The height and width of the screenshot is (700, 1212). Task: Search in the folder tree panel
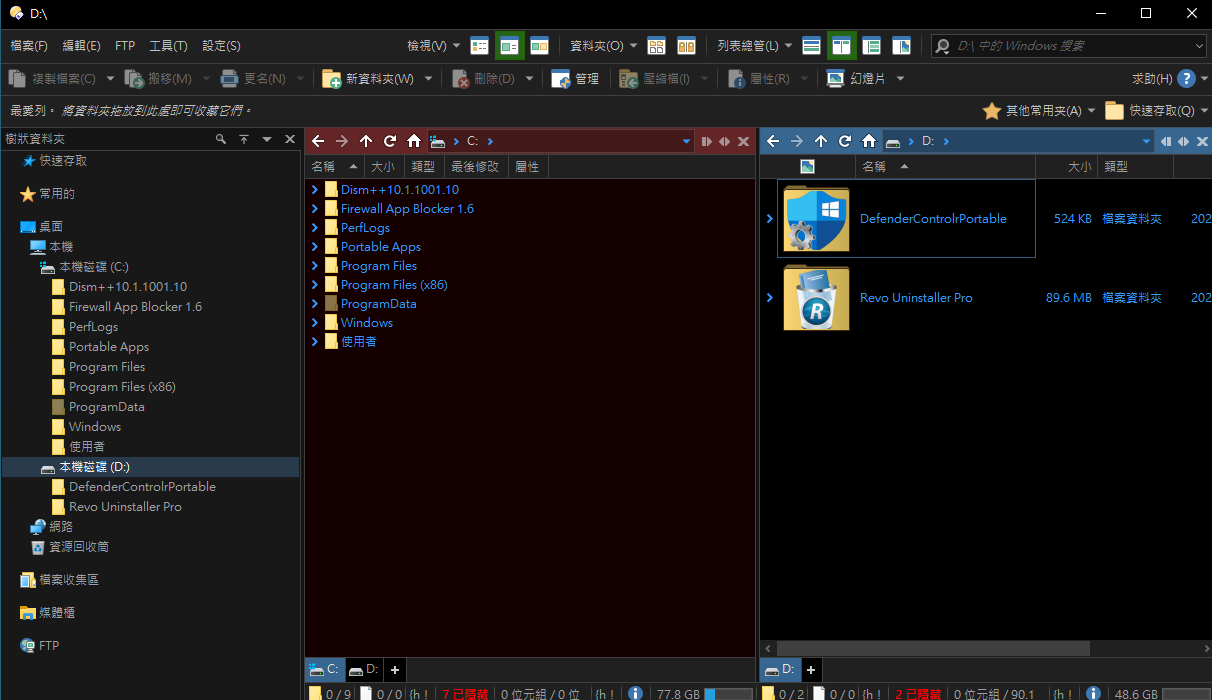(x=221, y=140)
